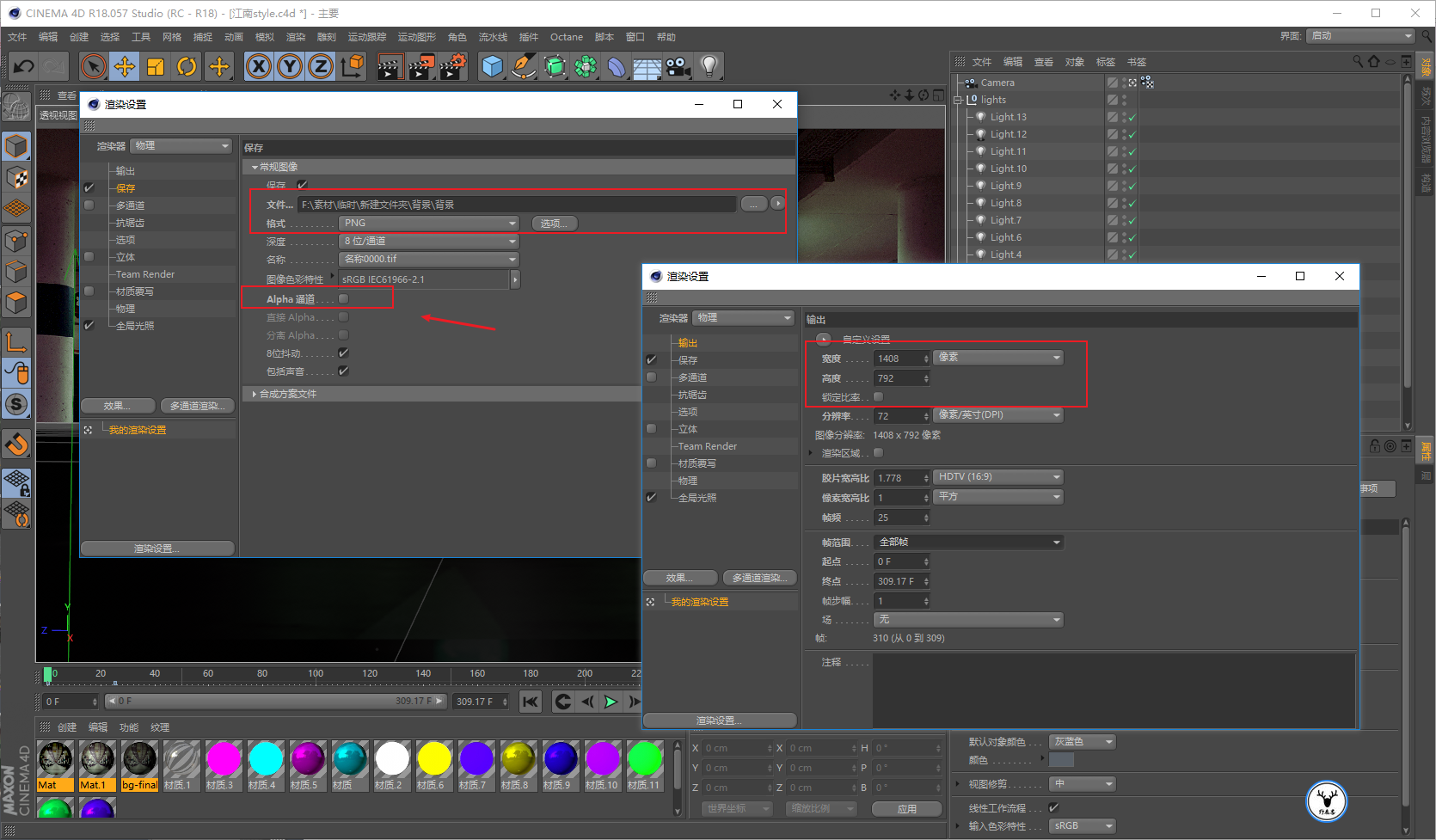Click the Undo arrow in main toolbar
Viewport: 1436px width, 840px height.
click(24, 66)
